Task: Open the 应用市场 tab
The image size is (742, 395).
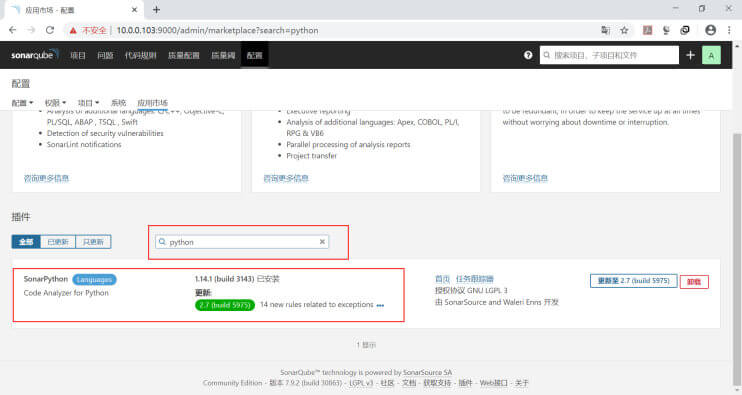Action: (152, 103)
